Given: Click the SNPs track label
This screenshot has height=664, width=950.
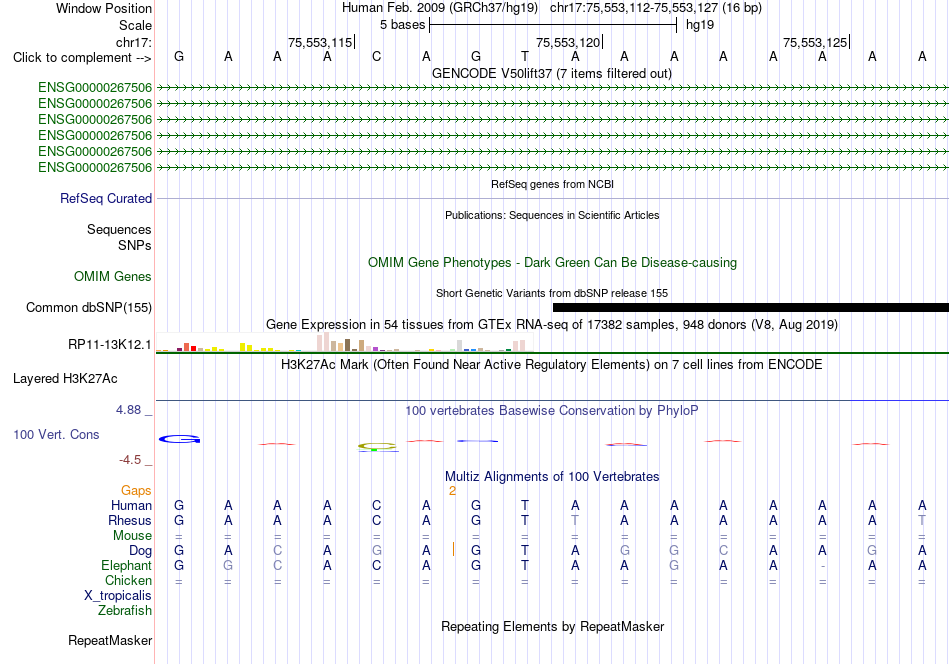Looking at the screenshot, I should 135,245.
